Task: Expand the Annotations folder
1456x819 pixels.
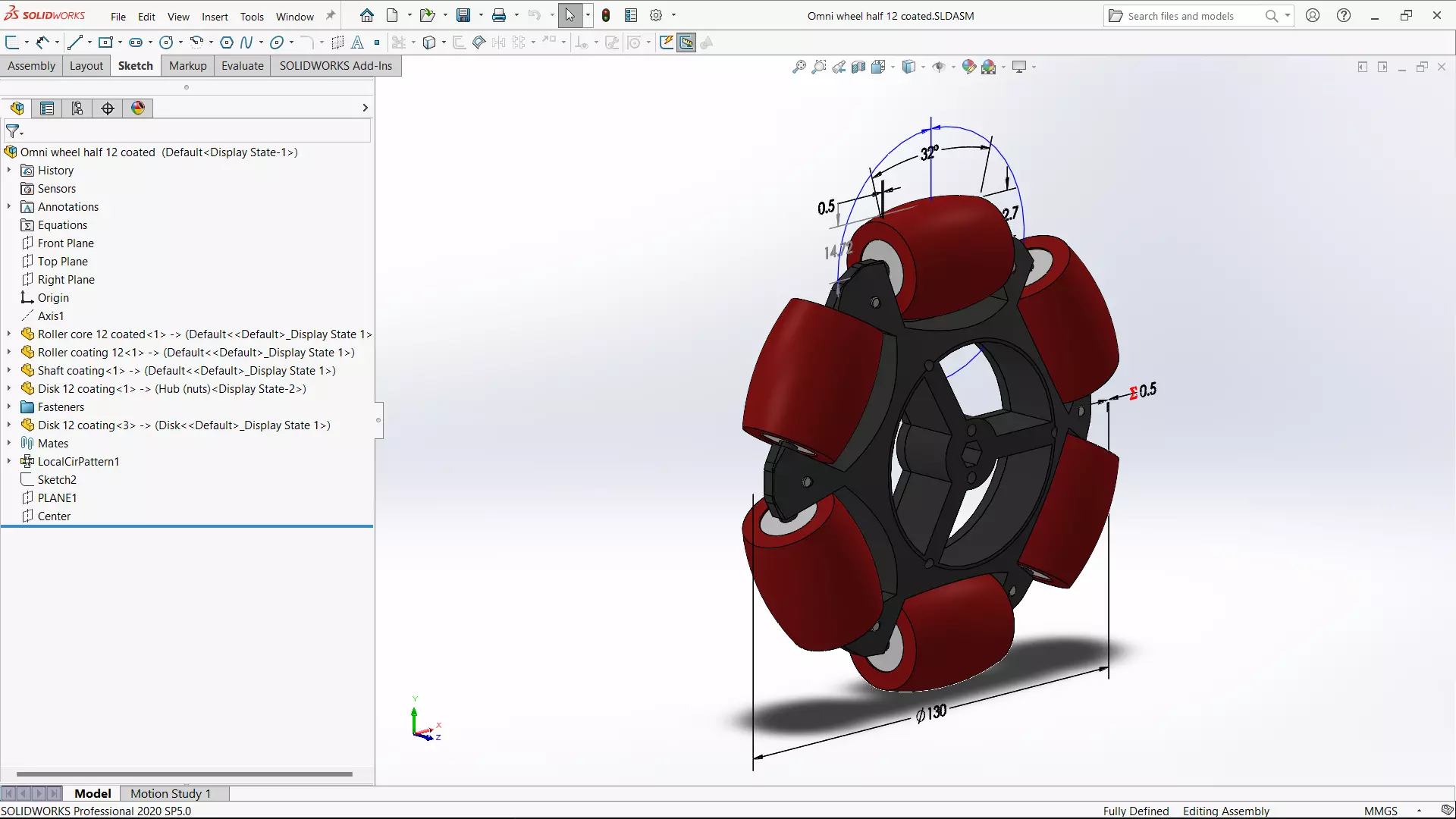Action: [9, 206]
